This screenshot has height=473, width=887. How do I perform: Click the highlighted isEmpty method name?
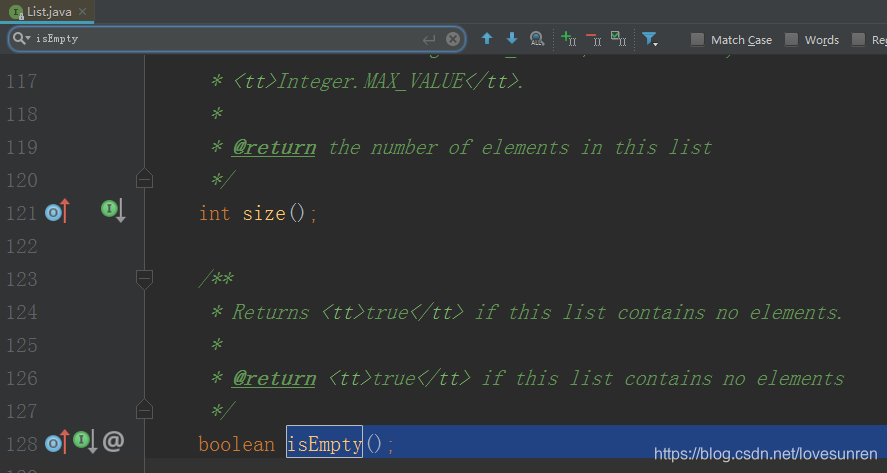(324, 444)
